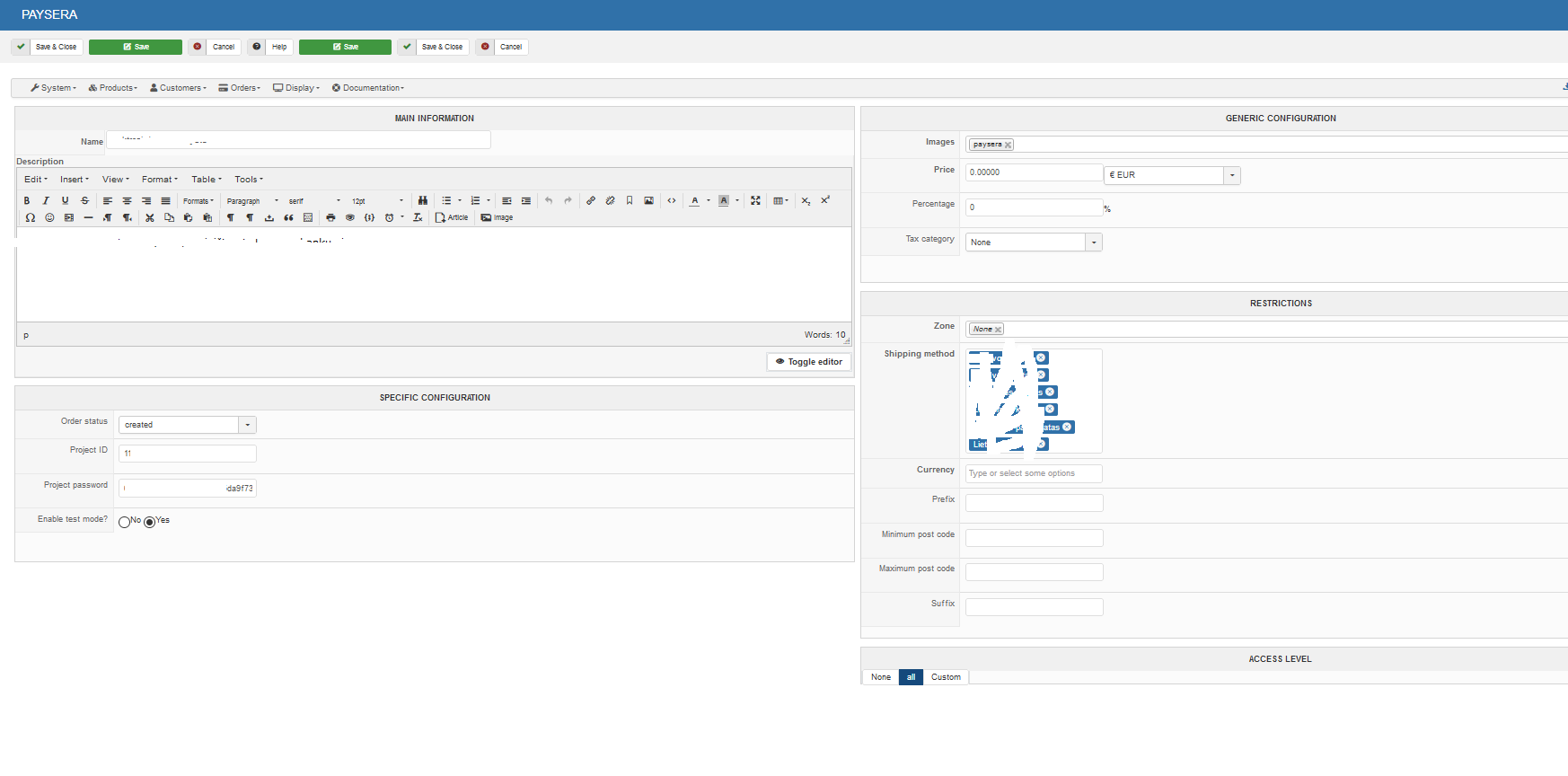
Task: Select Yes for Enable test mode
Action: 150,522
